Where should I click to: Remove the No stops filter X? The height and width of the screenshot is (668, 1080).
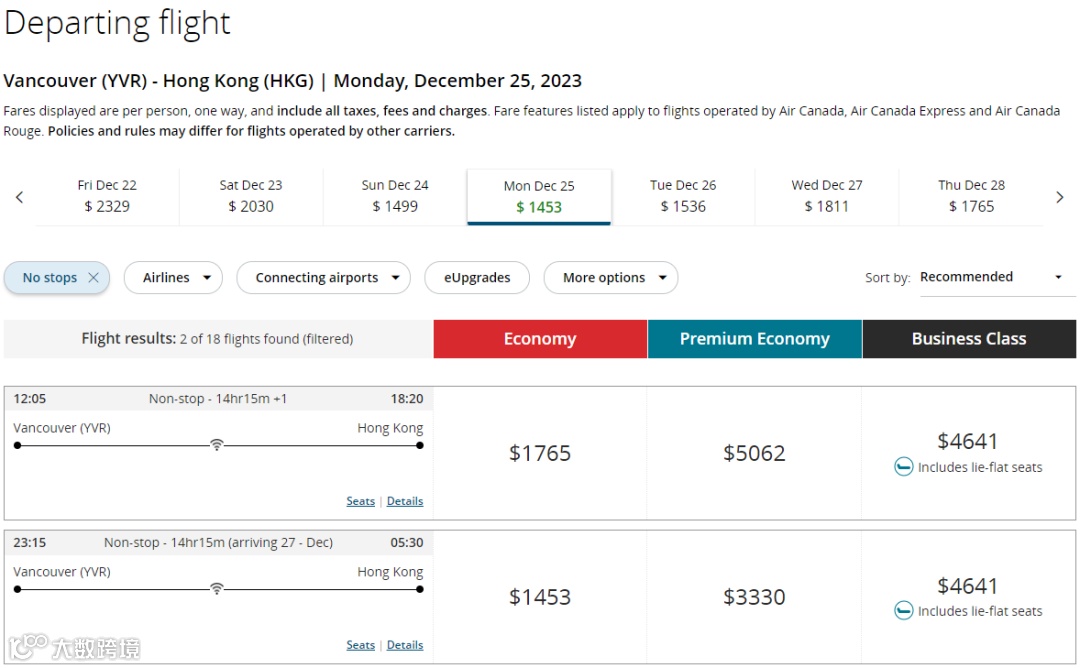[93, 278]
